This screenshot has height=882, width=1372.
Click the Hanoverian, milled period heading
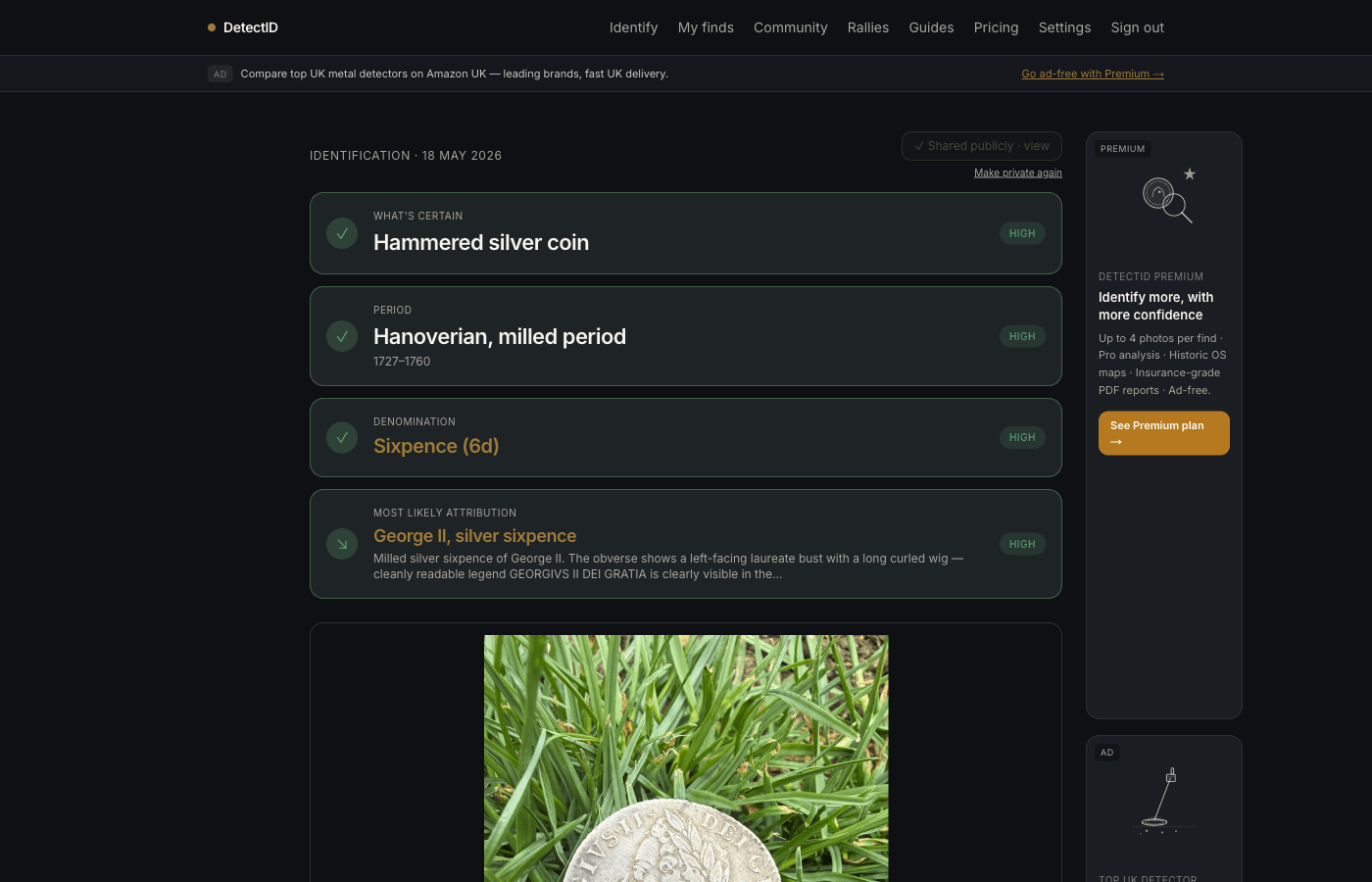[500, 336]
